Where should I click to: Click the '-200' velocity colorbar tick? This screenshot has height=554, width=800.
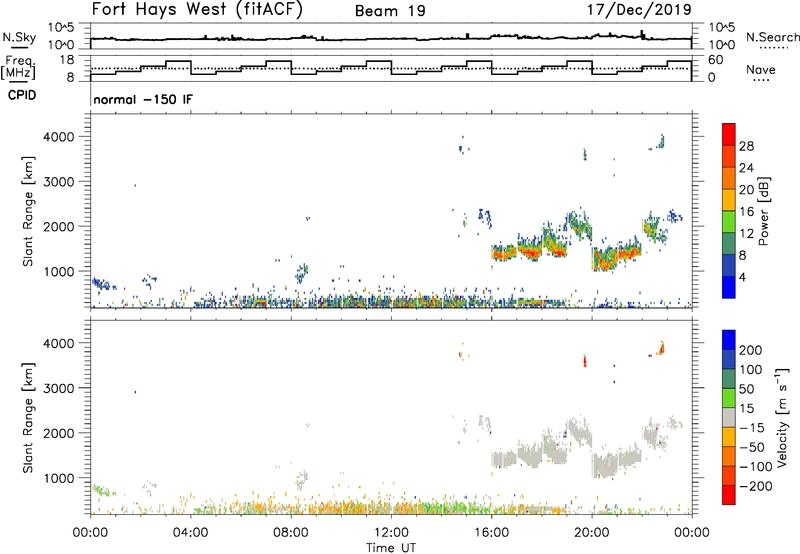pos(756,486)
